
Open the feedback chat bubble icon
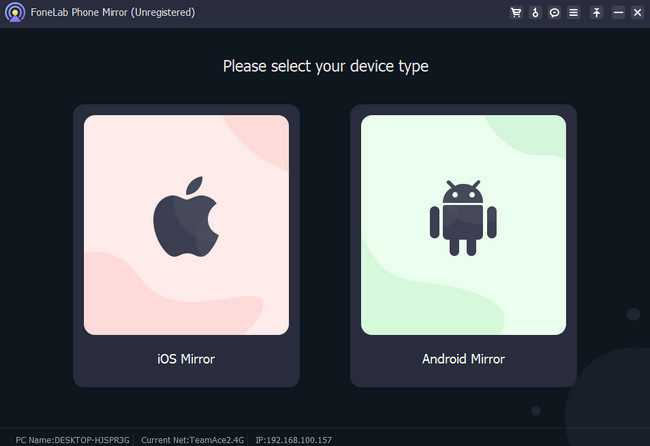point(554,13)
